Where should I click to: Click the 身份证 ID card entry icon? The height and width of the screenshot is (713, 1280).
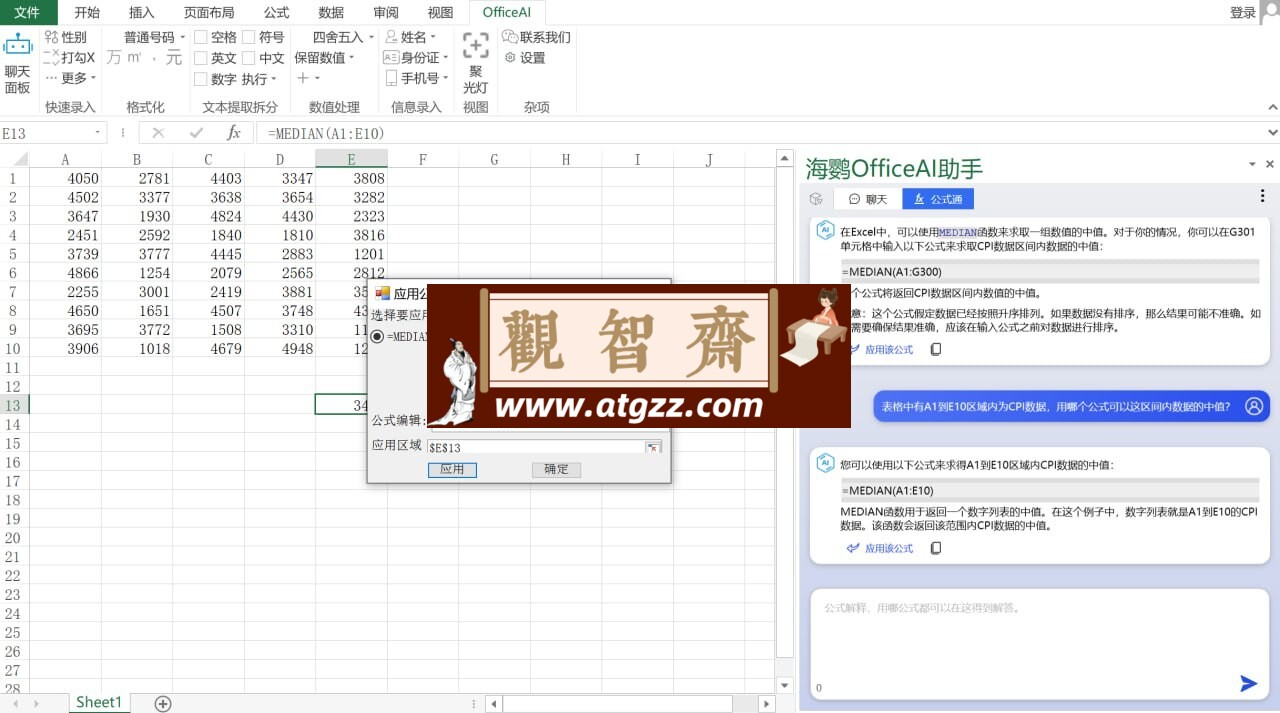[392, 58]
